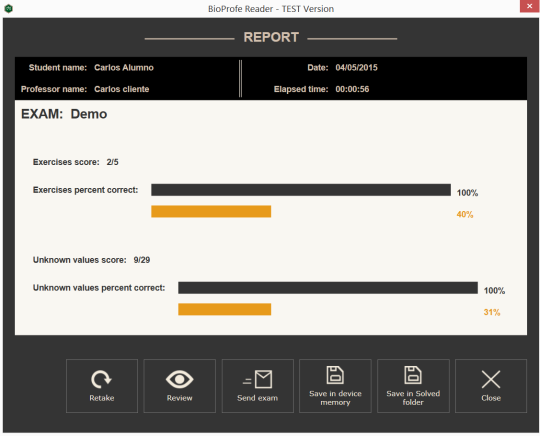Viewport: 540px width, 436px height.
Task: Click the dark 100% exercises bar
Action: (301, 190)
